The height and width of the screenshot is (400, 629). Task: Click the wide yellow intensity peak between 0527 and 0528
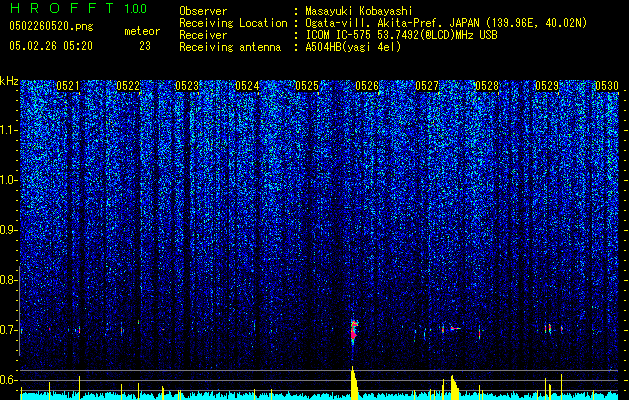point(455,388)
